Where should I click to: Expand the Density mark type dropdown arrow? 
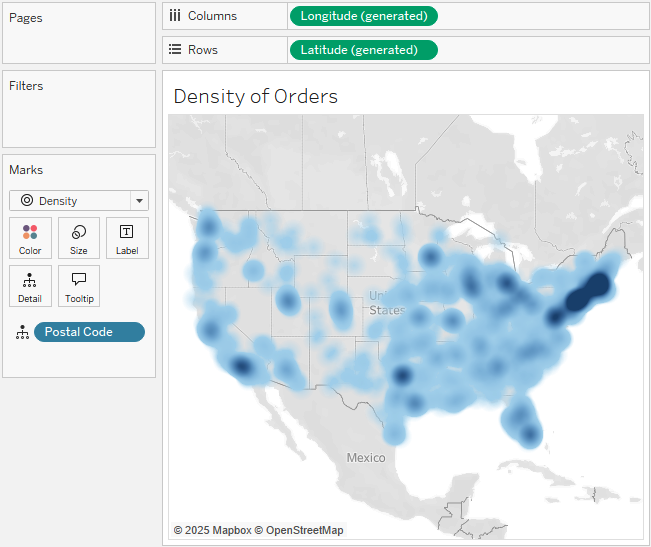139,201
